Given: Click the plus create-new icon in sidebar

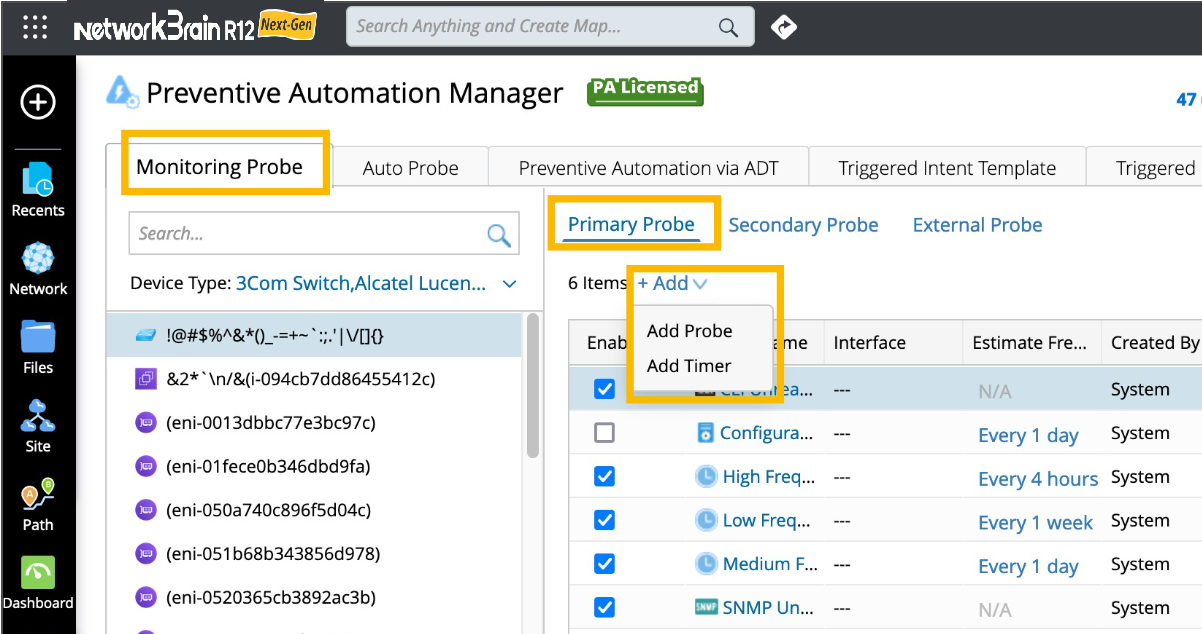Looking at the screenshot, I should coord(38,102).
